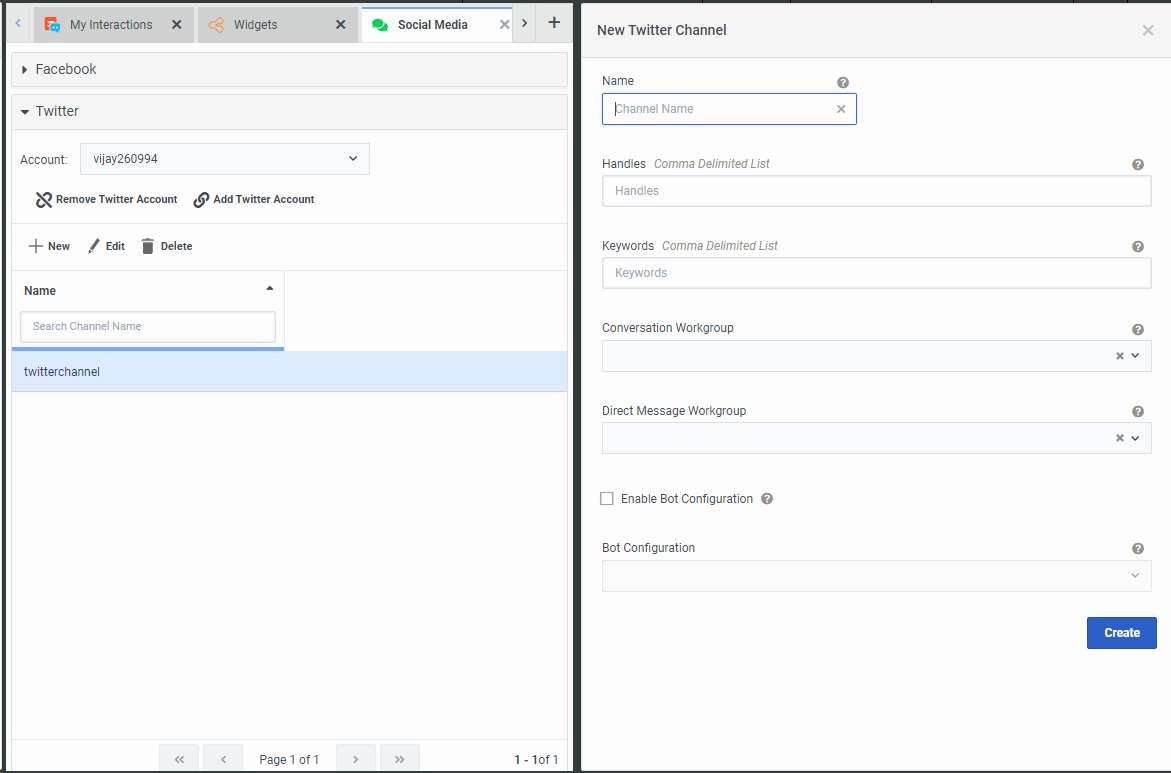Click the plus New channel icon

(36, 246)
